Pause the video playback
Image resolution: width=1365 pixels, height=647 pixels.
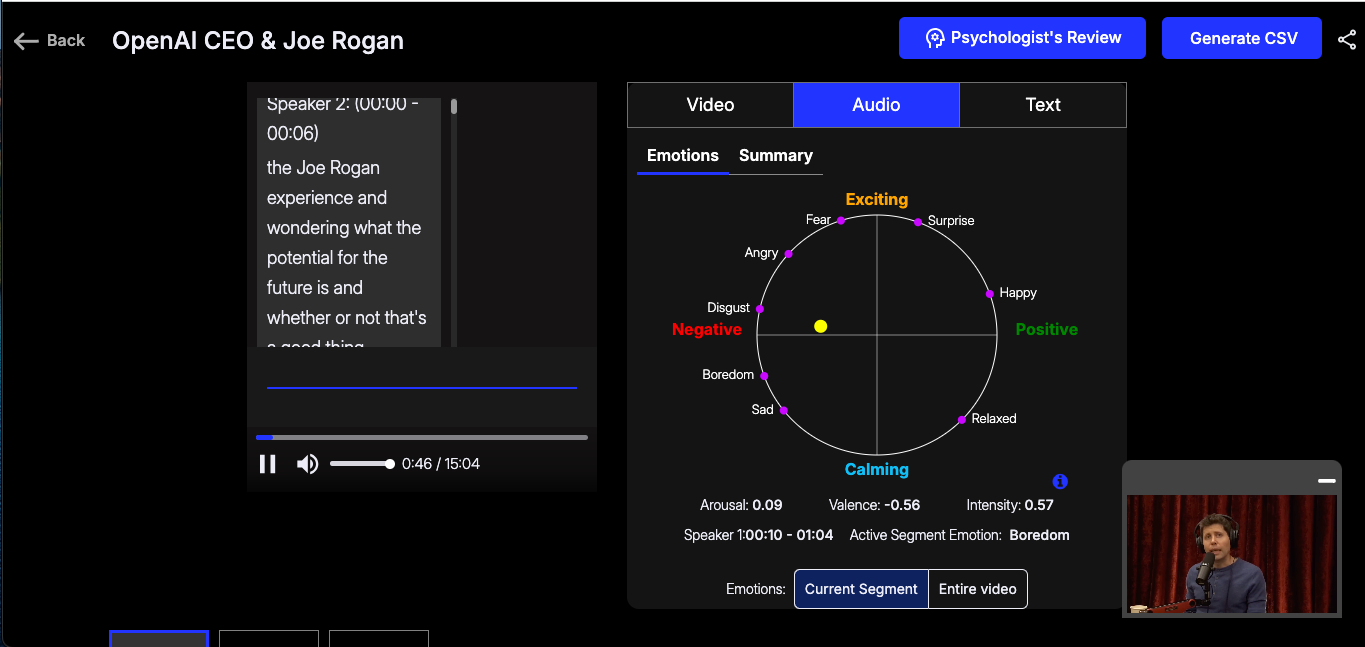point(268,464)
